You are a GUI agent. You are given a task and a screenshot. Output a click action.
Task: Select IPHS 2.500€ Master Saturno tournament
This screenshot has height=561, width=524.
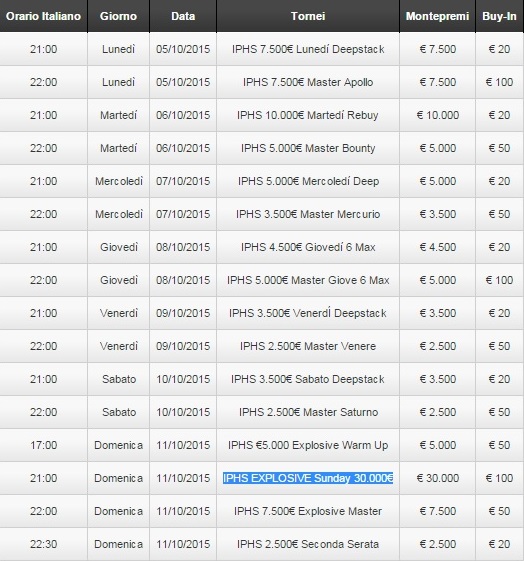(308, 412)
